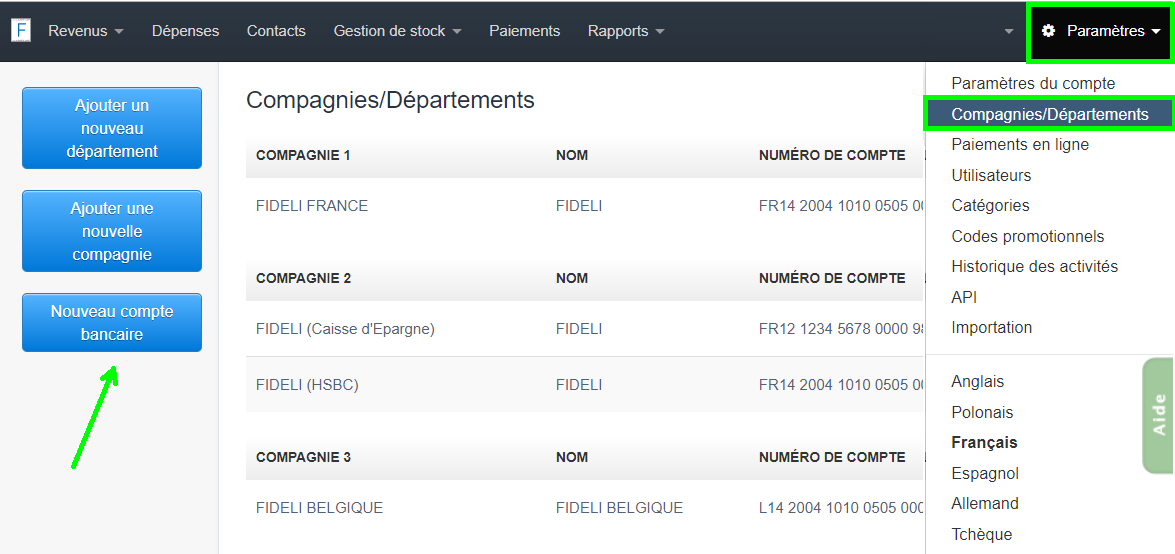Image resolution: width=1175 pixels, height=554 pixels.
Task: Click the F logo icon
Action: coord(20,31)
